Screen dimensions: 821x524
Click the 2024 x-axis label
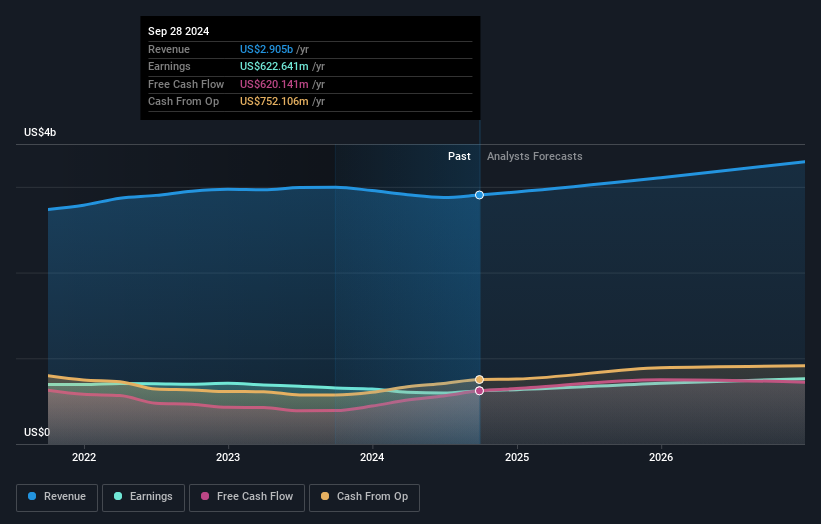tap(372, 457)
